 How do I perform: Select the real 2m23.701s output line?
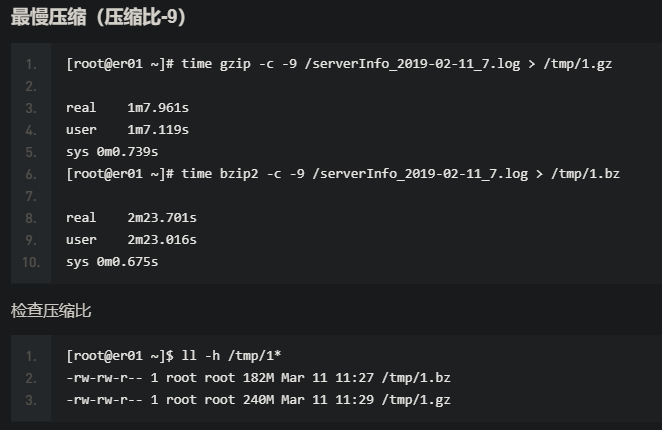coord(131,217)
